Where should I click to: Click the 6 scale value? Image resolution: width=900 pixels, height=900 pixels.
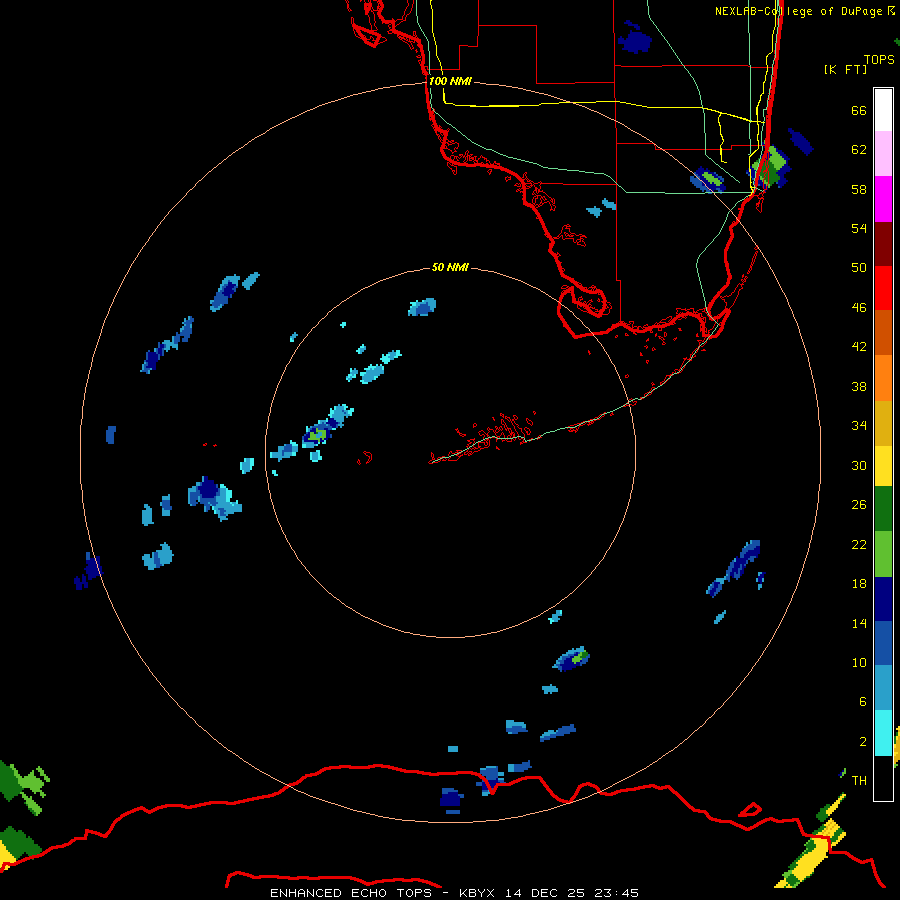click(x=862, y=701)
